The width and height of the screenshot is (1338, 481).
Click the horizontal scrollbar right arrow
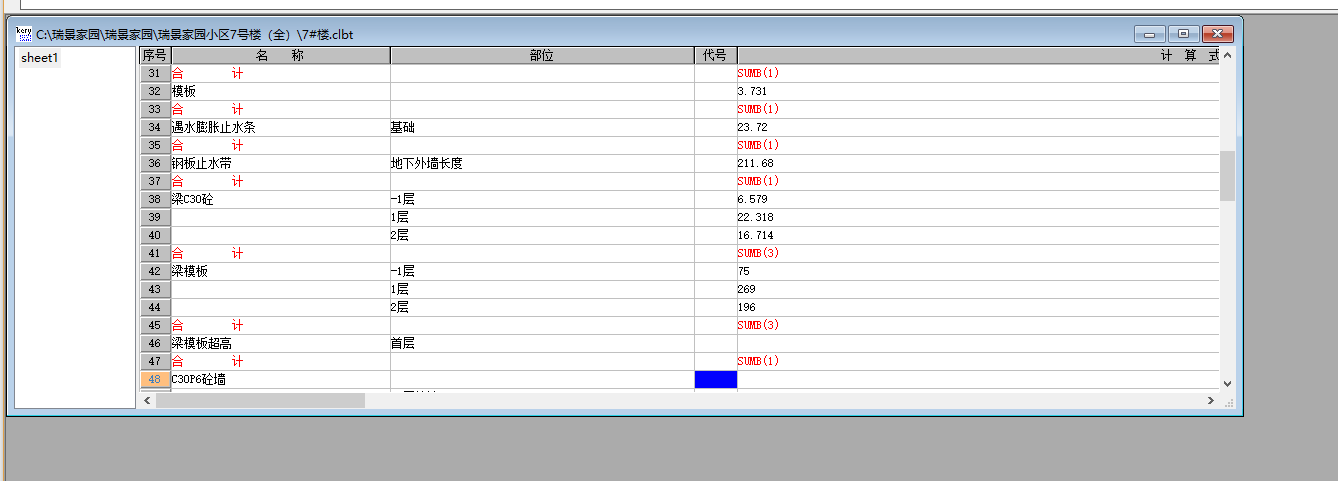pos(1211,400)
